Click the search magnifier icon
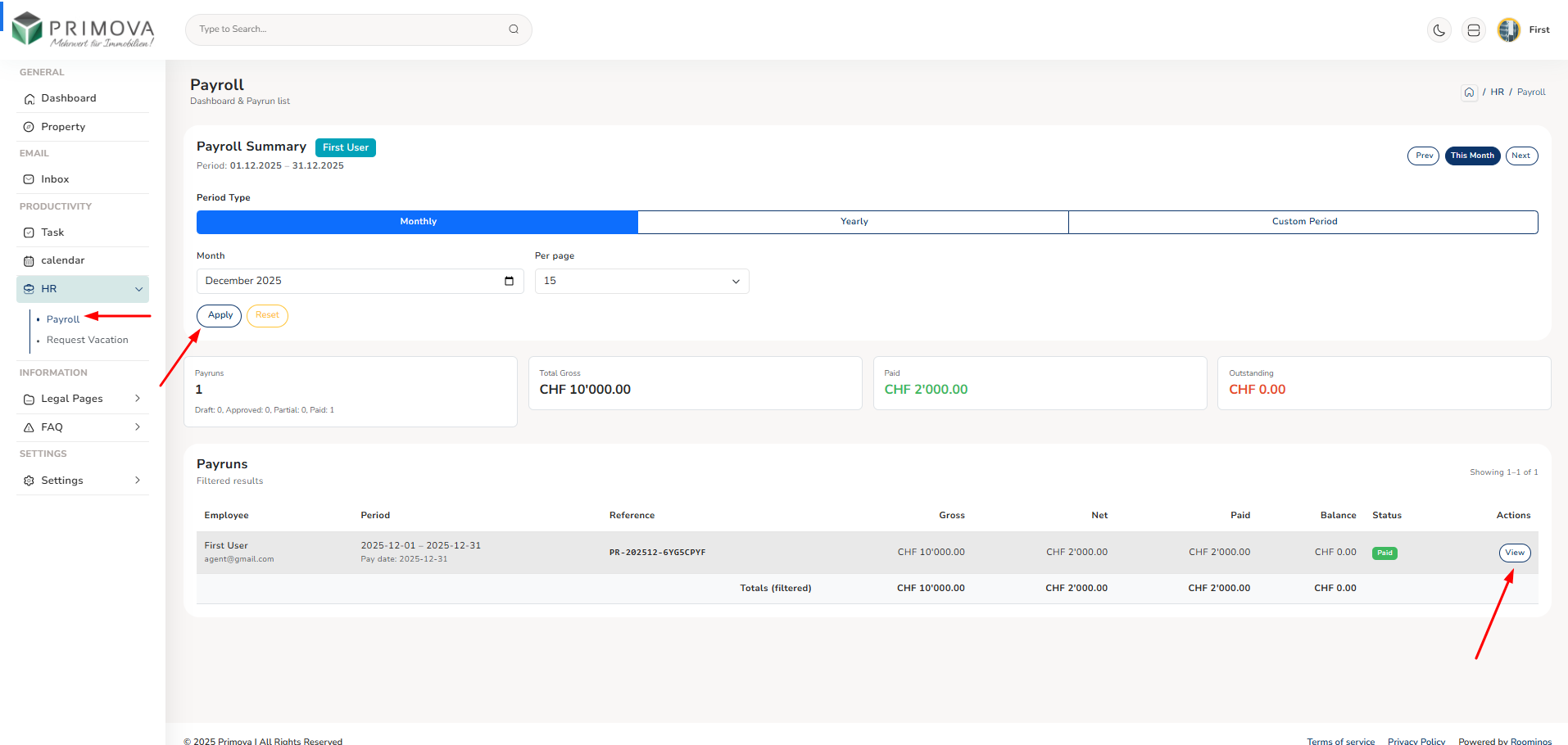Viewport: 1568px width, 745px height. [x=514, y=29]
